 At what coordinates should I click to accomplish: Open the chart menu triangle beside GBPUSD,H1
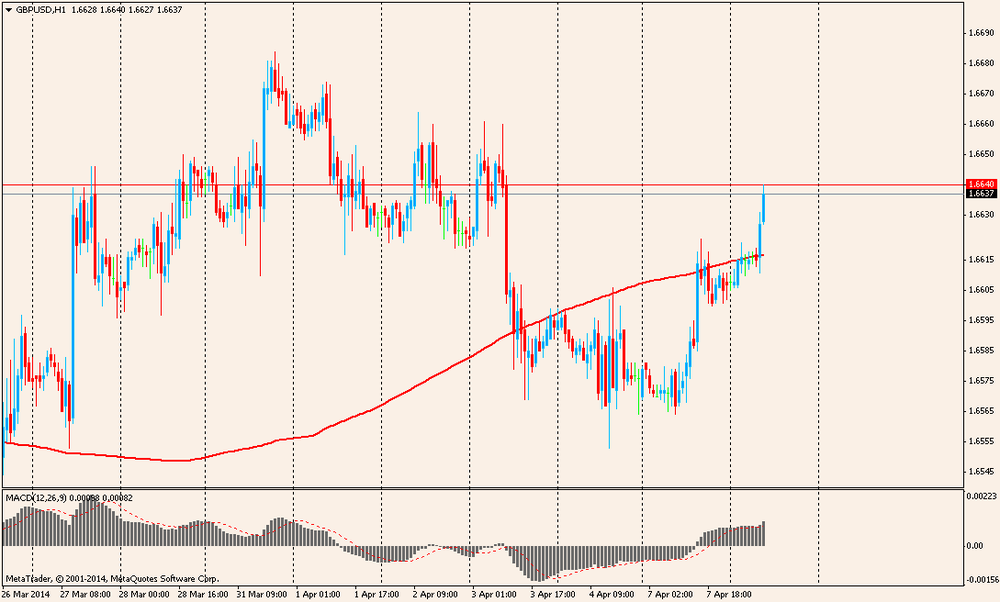point(9,10)
